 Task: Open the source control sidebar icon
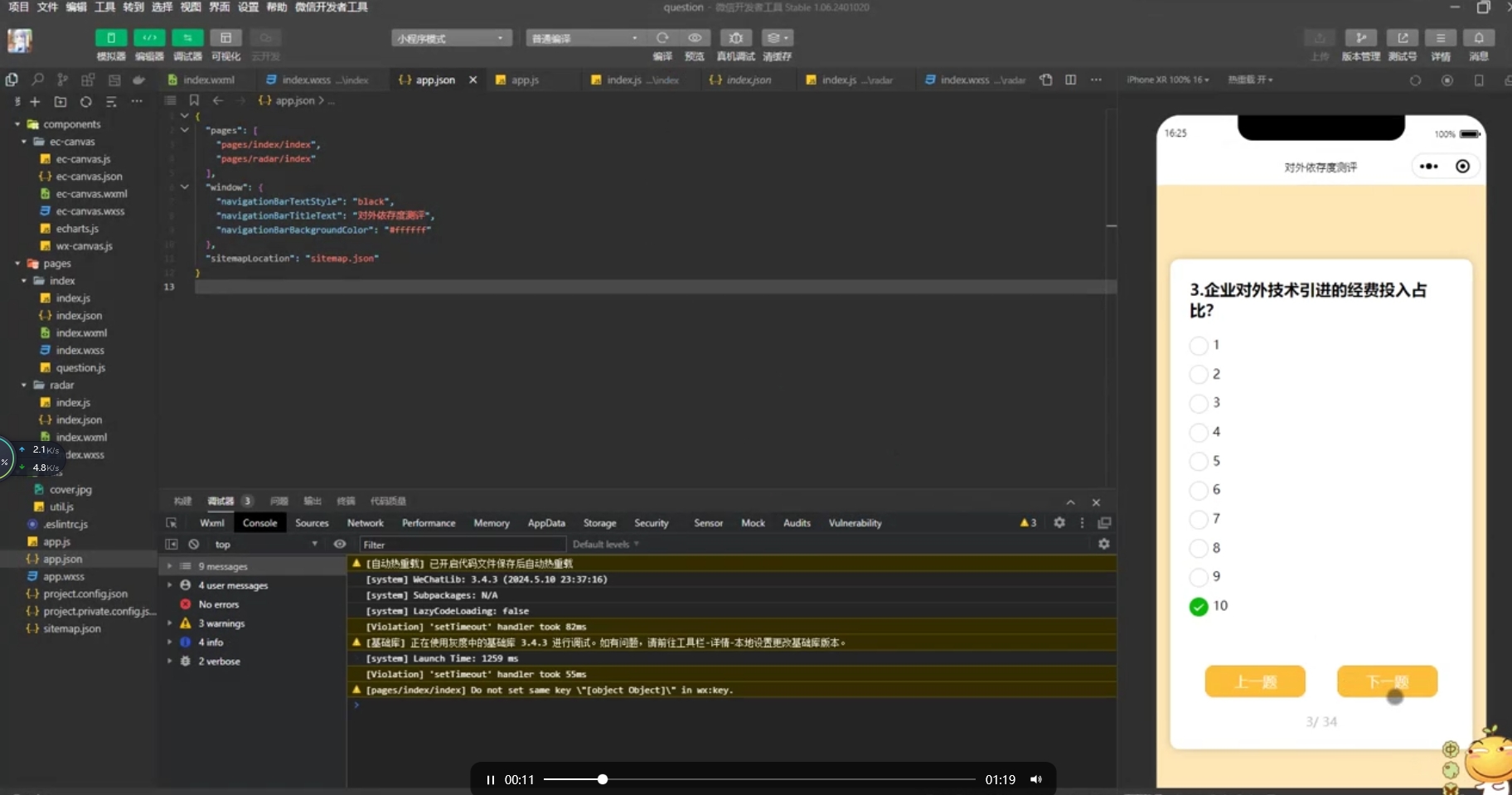(62, 80)
